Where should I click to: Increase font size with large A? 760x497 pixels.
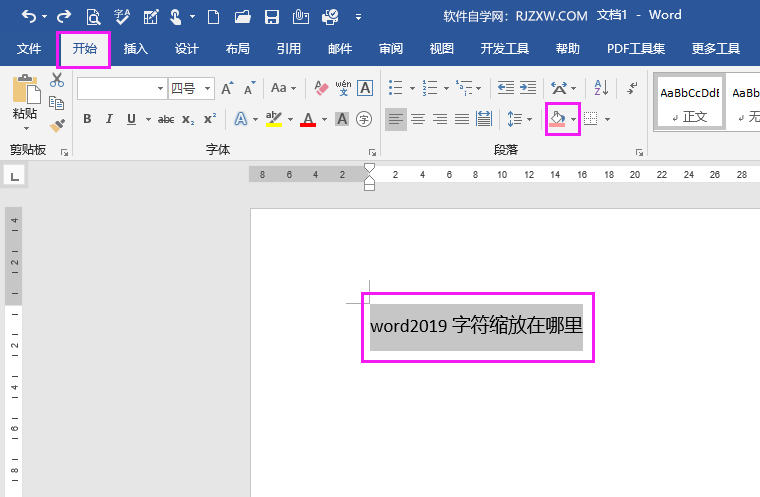227,88
